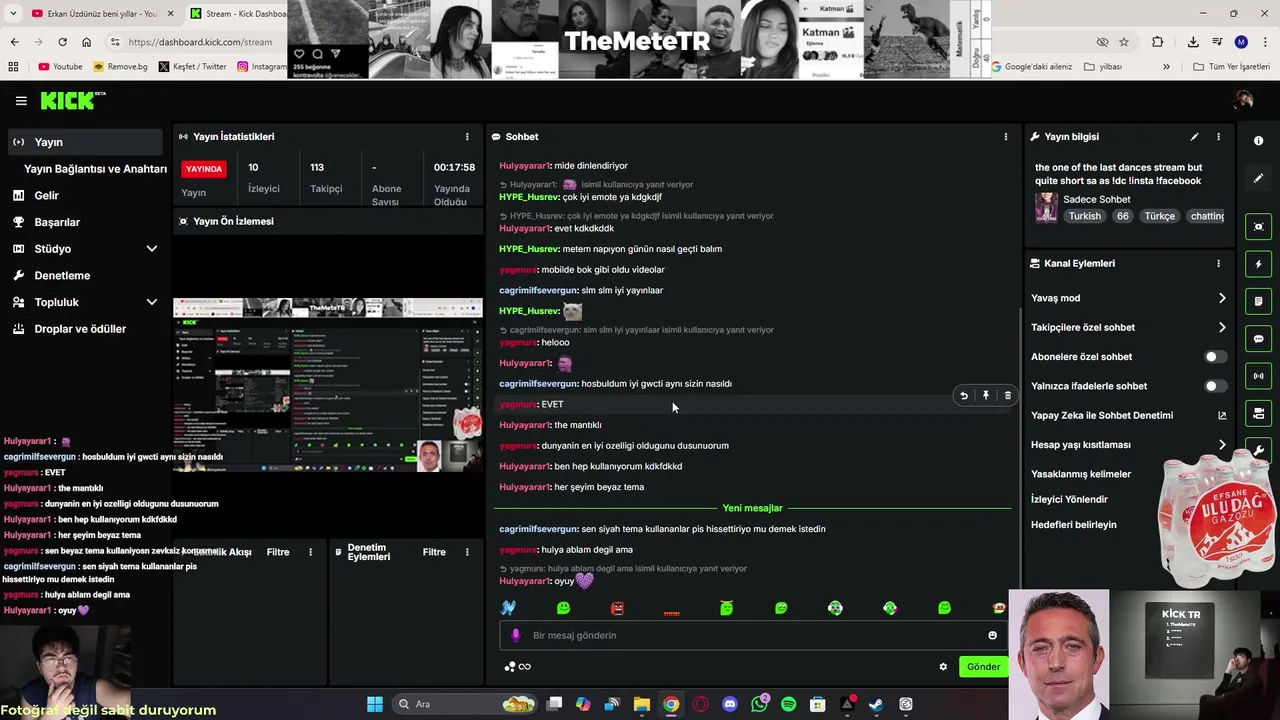The width and height of the screenshot is (1280, 720).
Task: Click username HYPE_Husrev in günün nasıl geçti message
Action: (x=529, y=249)
